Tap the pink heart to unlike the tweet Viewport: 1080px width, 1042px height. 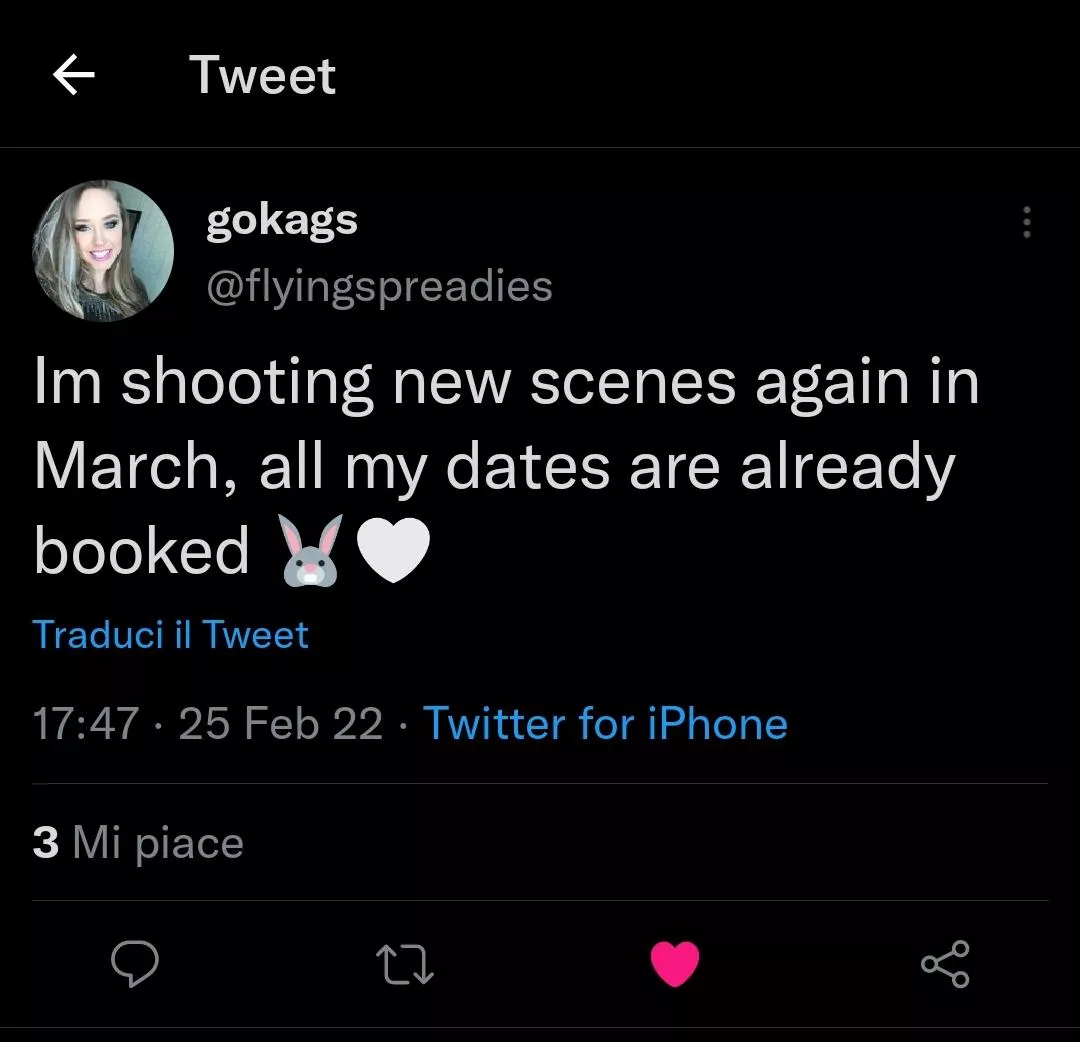click(675, 963)
